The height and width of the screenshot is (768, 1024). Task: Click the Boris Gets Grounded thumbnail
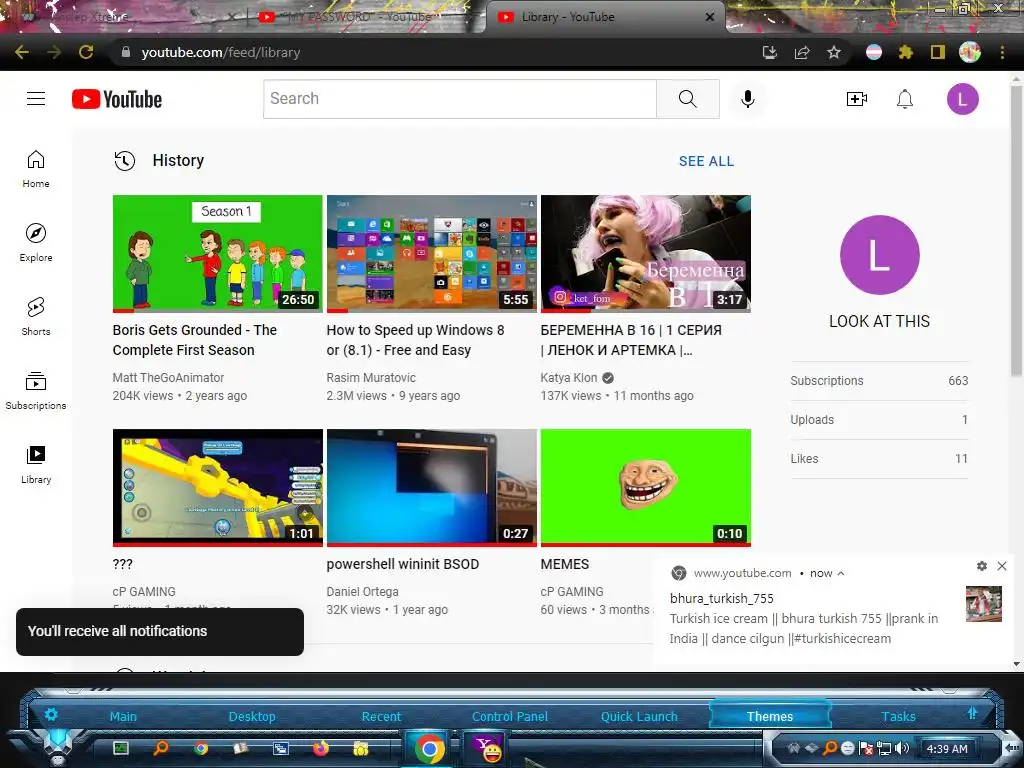click(x=217, y=254)
